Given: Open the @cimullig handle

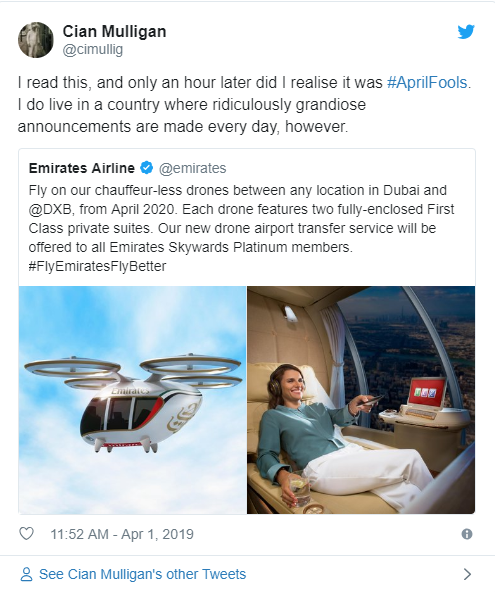Looking at the screenshot, I should point(93,49).
